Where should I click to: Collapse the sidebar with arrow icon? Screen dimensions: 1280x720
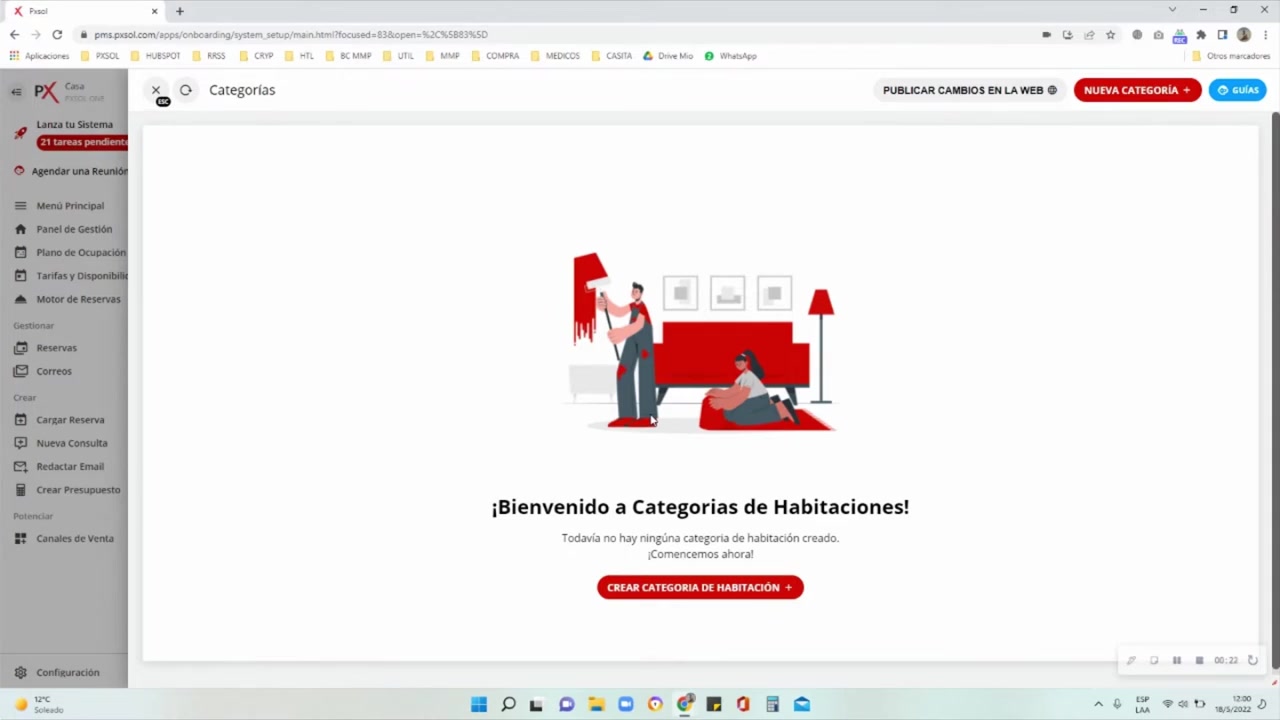(16, 92)
